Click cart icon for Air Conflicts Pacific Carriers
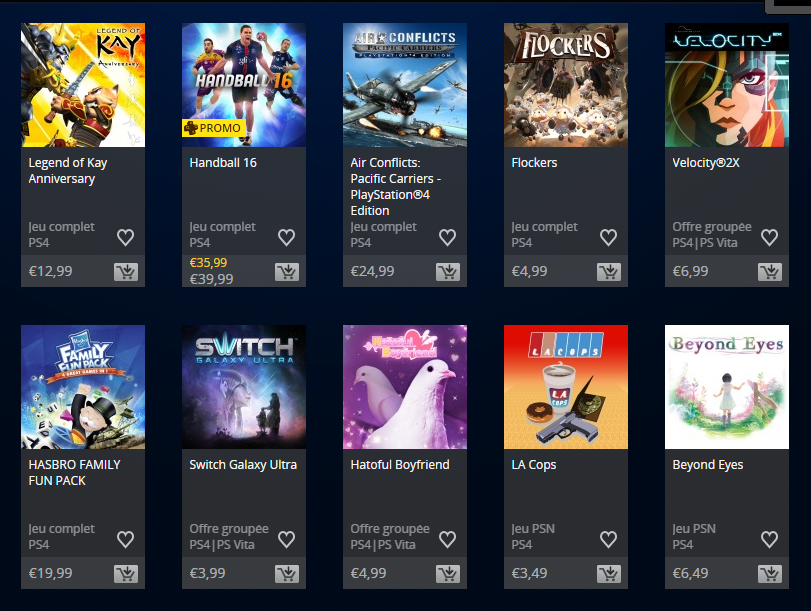 448,272
